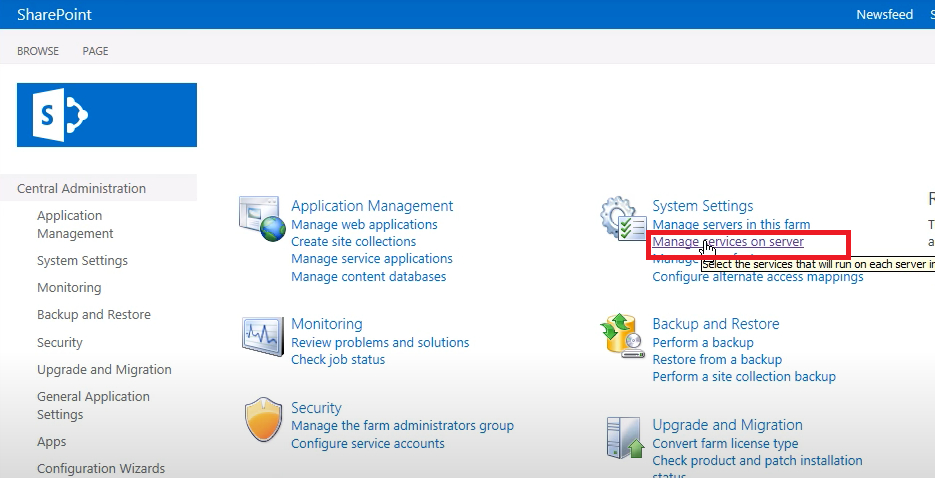Click Restore from a backup link
Screen dimensions: 935x478
pos(717,359)
